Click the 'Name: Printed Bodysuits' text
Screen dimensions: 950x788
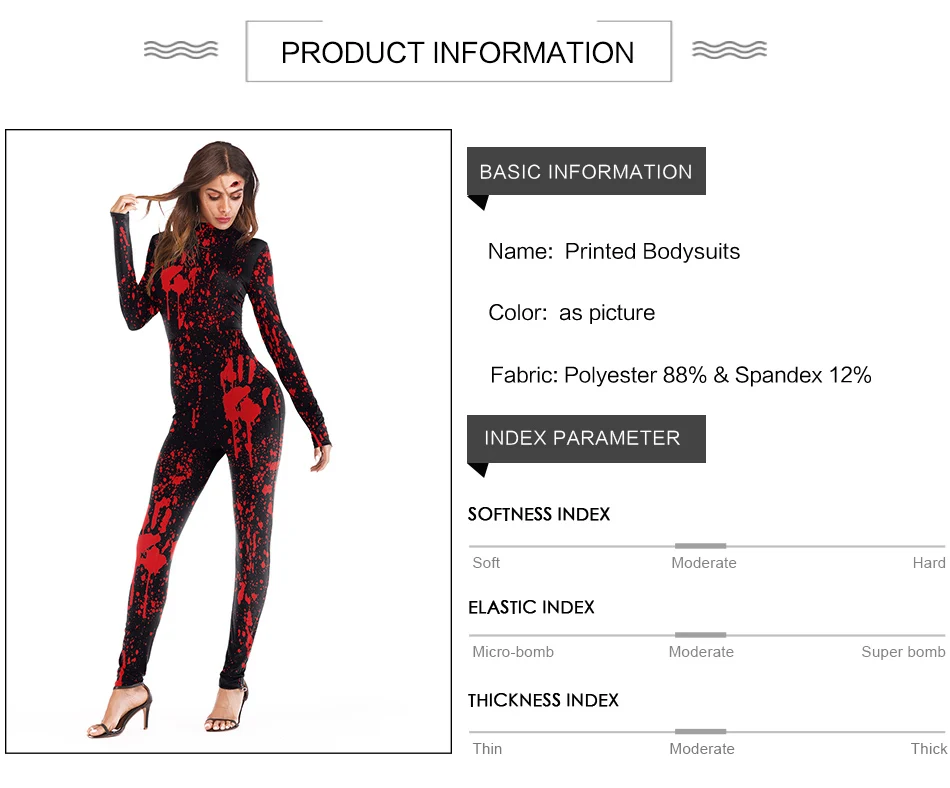[x=614, y=252]
